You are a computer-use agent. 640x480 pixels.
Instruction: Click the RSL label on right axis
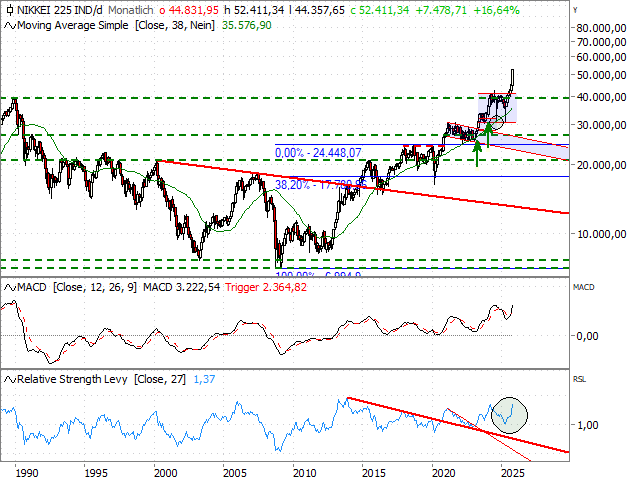point(580,380)
